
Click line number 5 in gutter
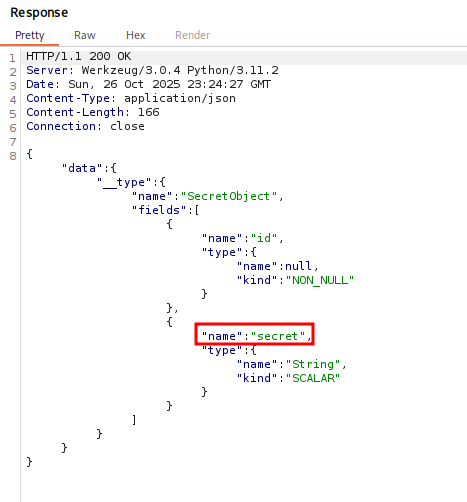(x=13, y=114)
